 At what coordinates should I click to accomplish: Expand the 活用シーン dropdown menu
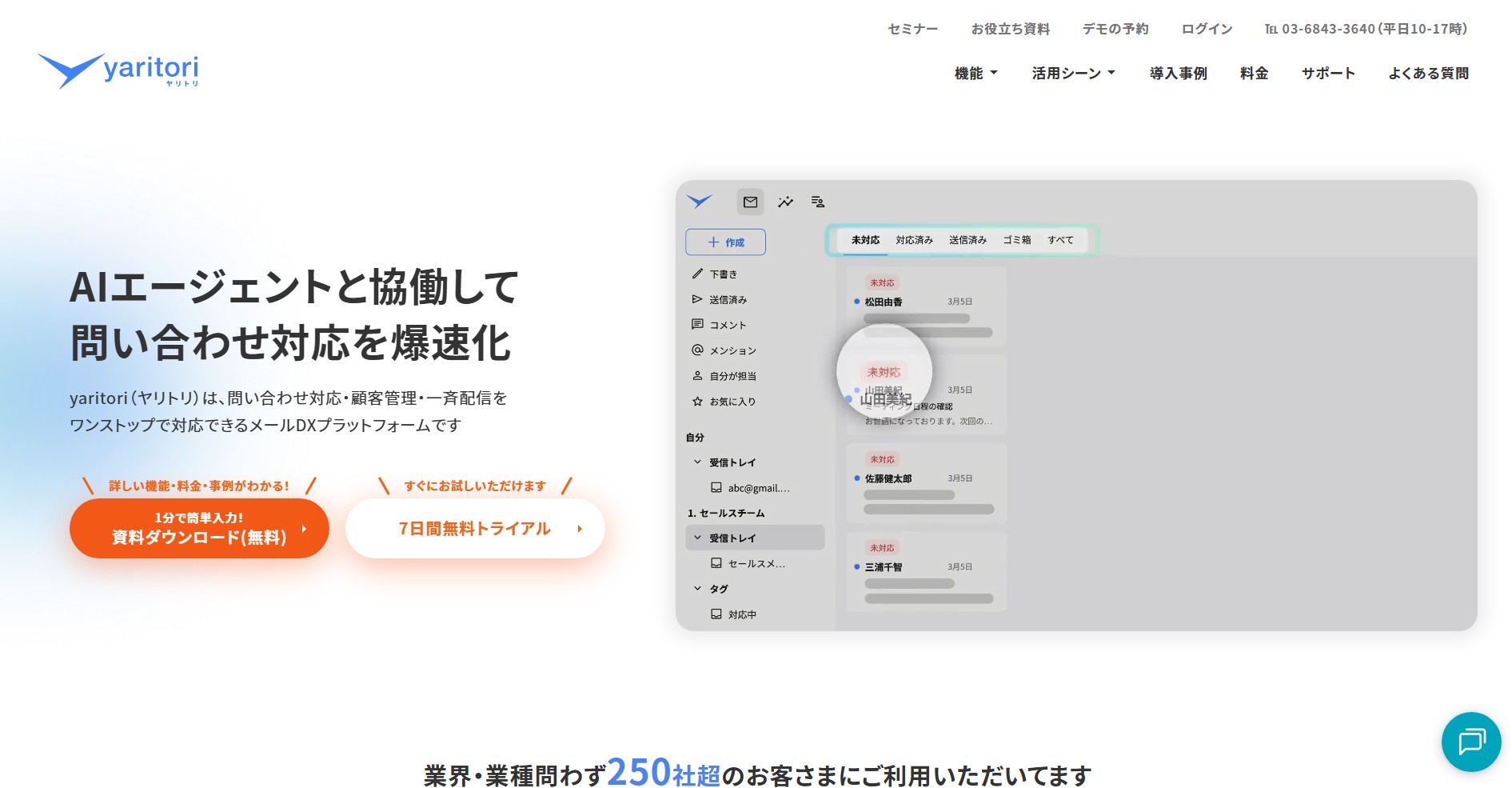(1073, 74)
